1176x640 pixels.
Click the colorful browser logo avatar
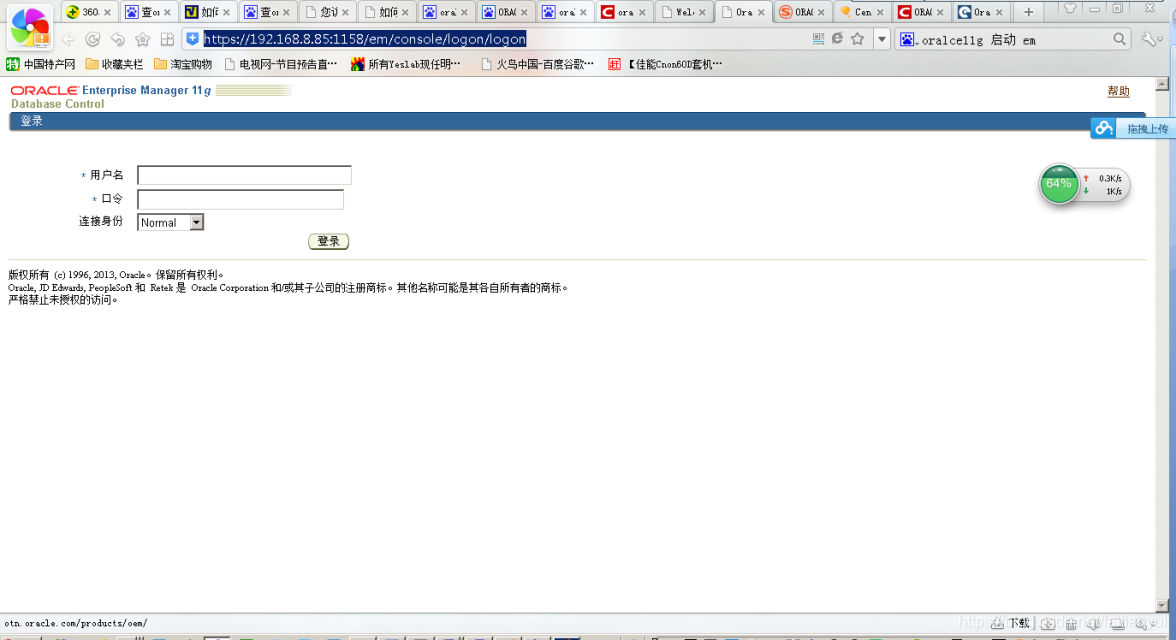point(30,27)
